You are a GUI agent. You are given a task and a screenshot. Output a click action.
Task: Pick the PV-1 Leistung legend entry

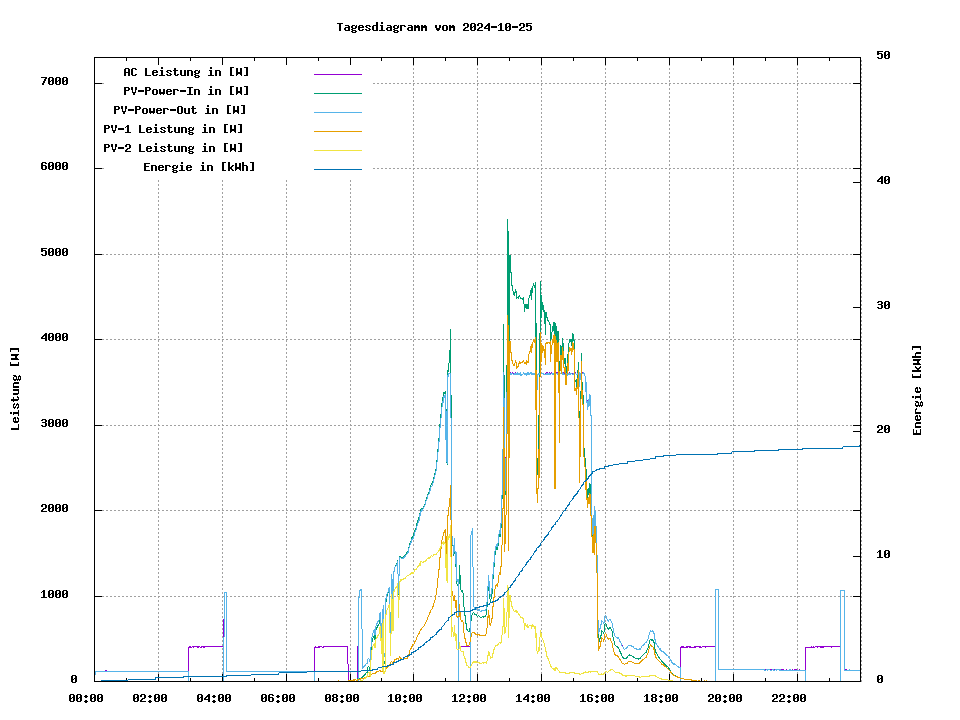tap(173, 129)
